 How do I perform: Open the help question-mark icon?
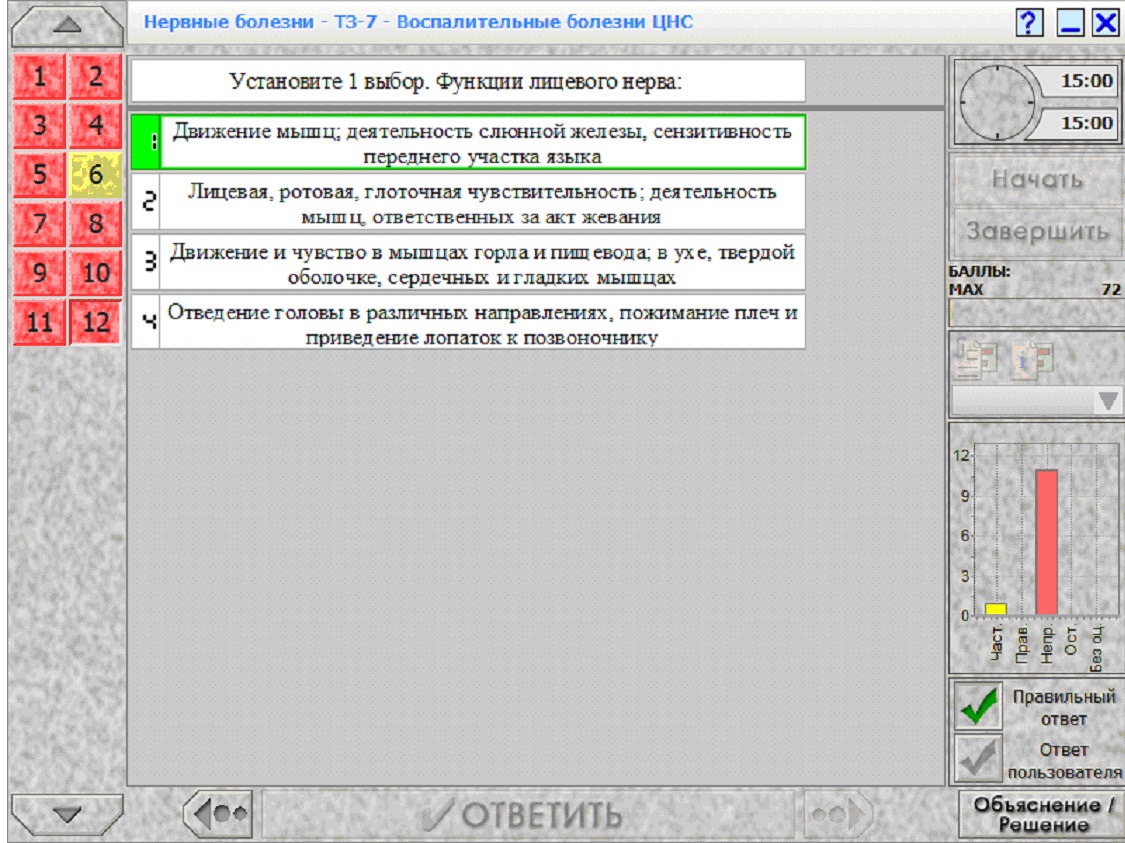(1030, 22)
